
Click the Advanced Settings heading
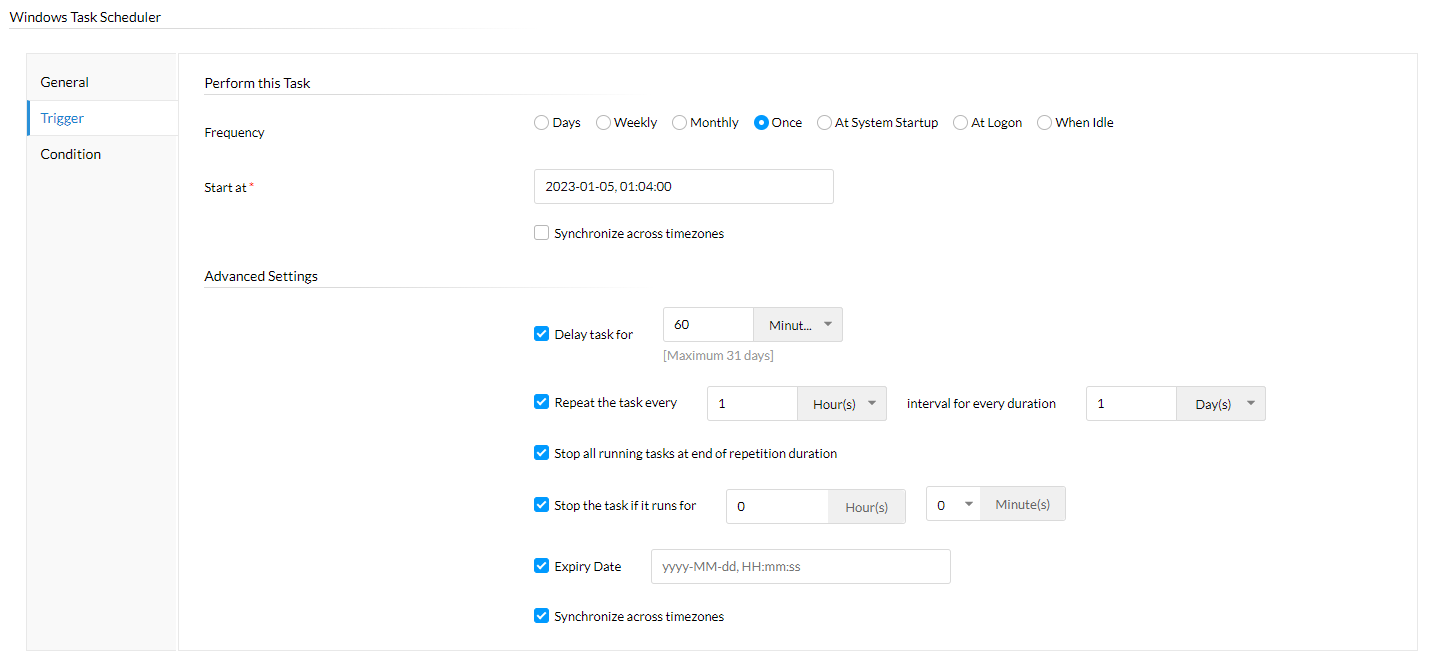tap(261, 276)
